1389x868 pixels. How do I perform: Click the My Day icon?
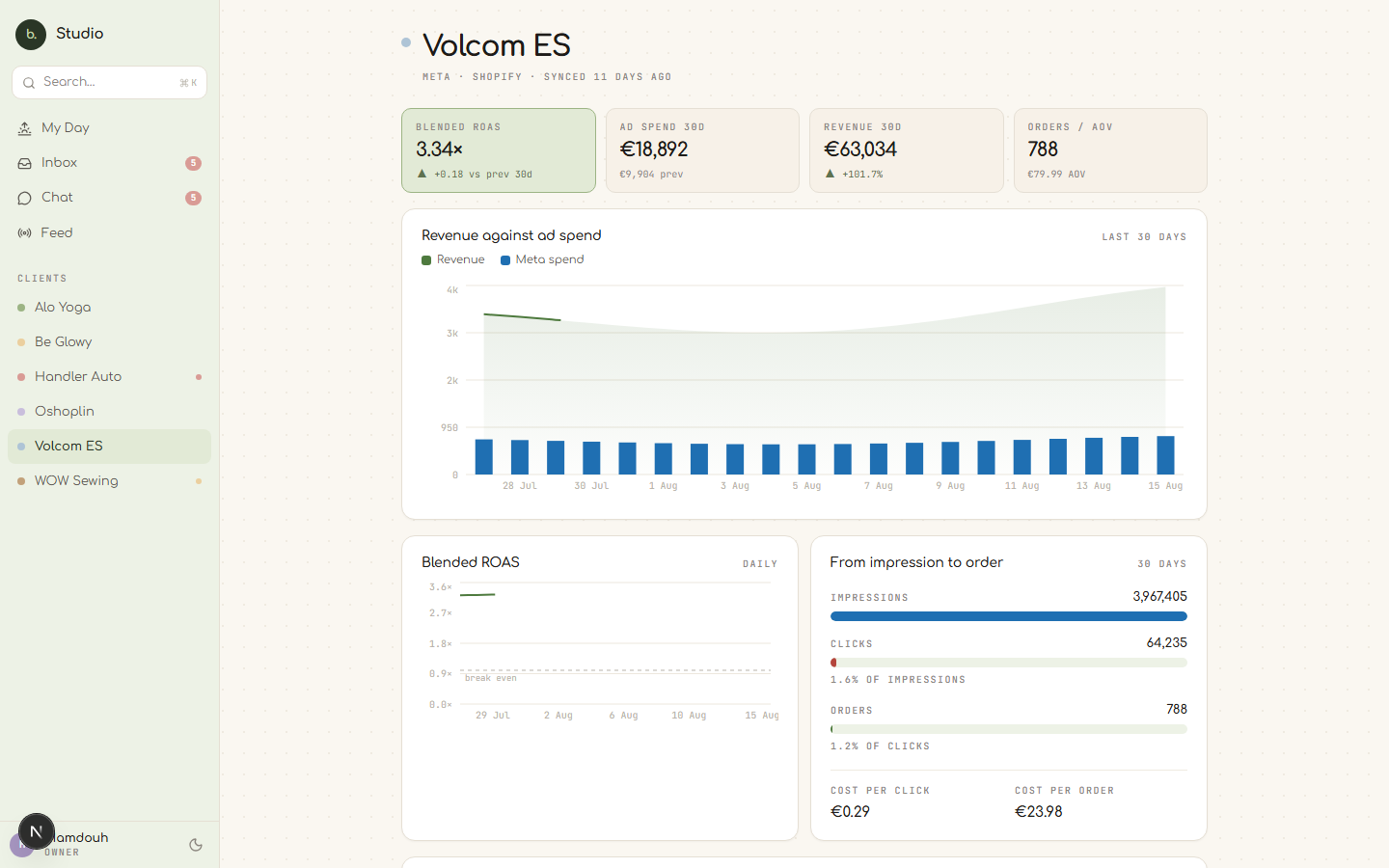point(25,128)
